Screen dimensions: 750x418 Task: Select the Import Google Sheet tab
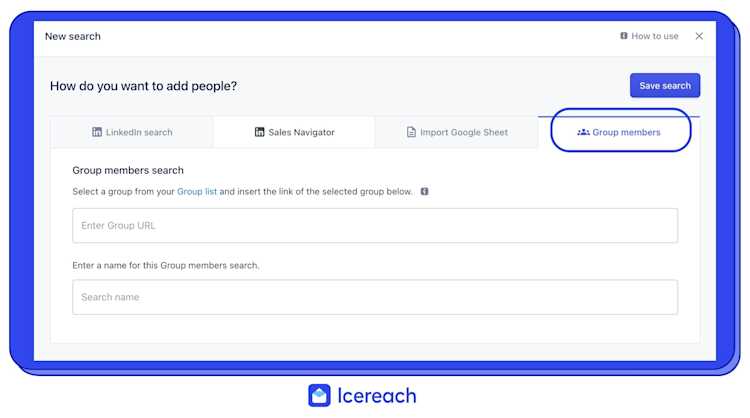tap(457, 132)
